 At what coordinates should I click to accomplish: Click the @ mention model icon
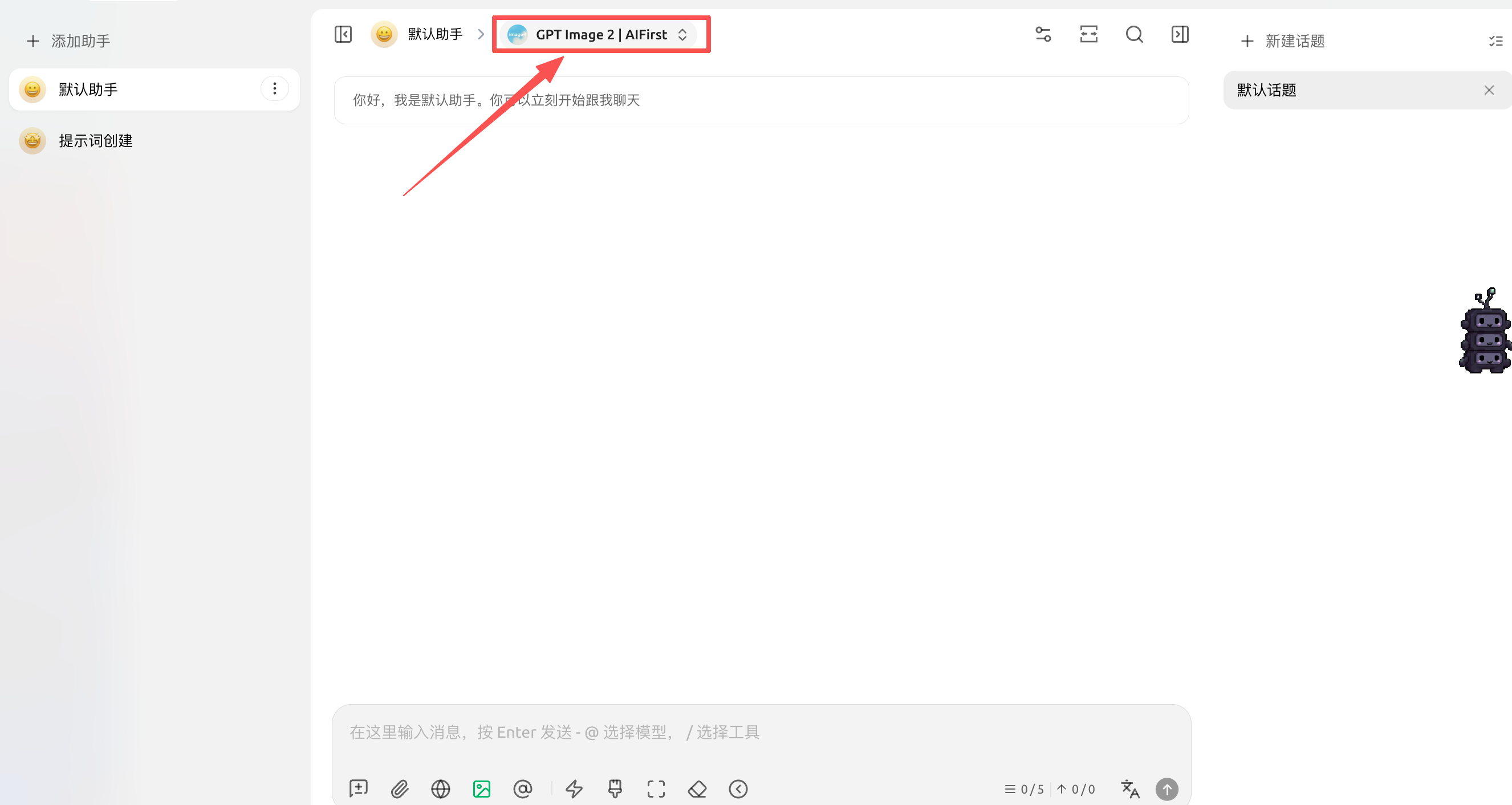tap(522, 788)
